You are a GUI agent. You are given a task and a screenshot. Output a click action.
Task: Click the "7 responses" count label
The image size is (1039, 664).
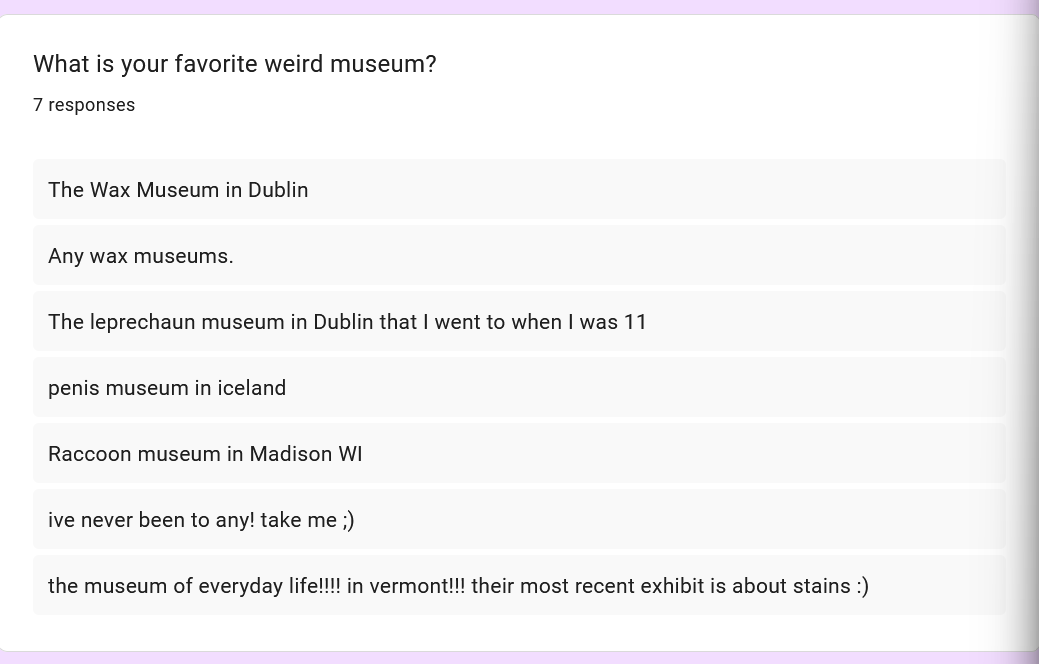[84, 105]
